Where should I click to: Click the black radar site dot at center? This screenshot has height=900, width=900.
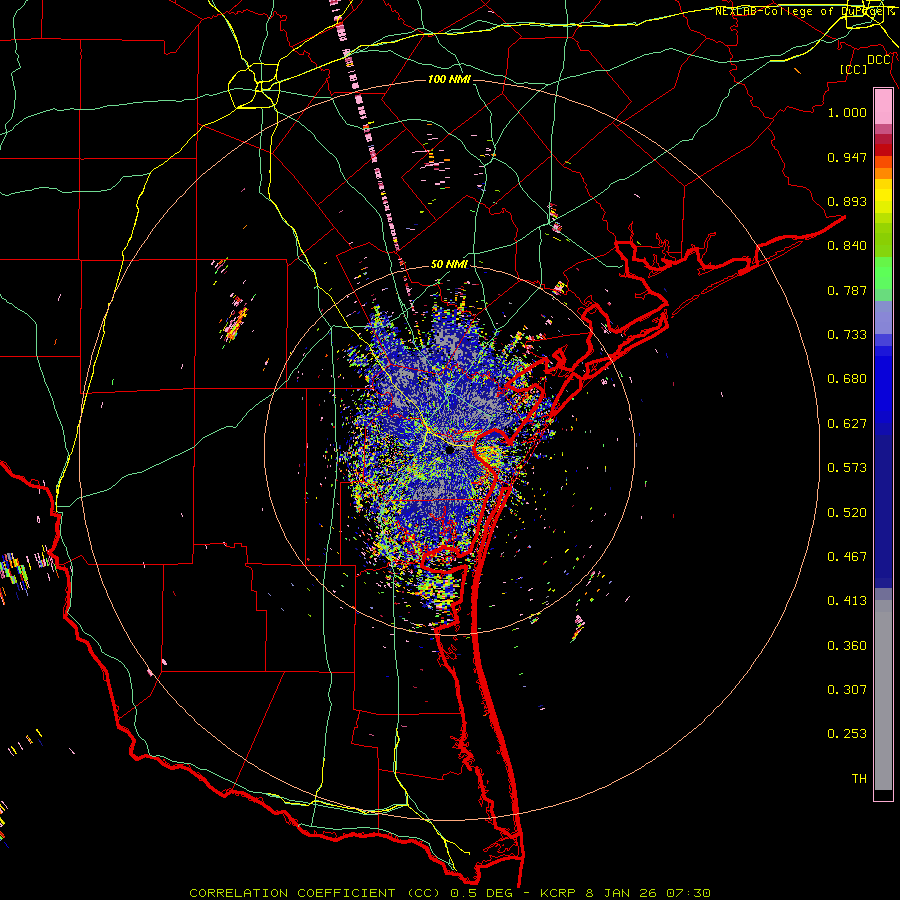[450, 451]
